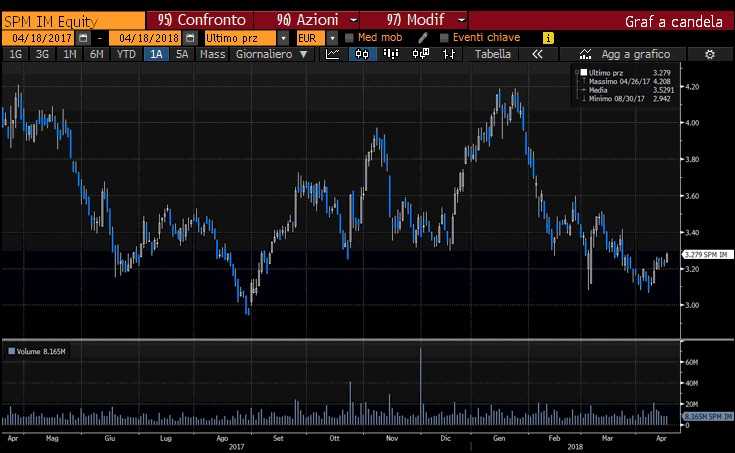The height and width of the screenshot is (453, 735).
Task: Open the yellow info icon
Action: coord(547,37)
